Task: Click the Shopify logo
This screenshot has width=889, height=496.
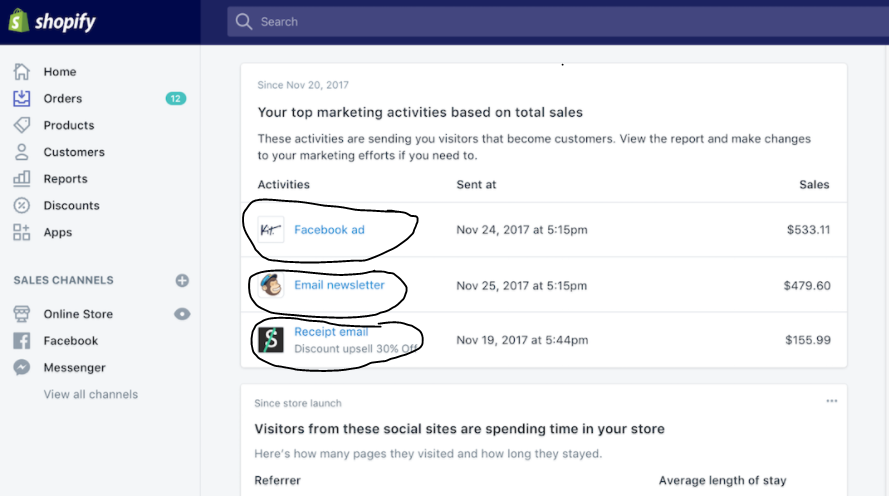Action: [x=52, y=22]
